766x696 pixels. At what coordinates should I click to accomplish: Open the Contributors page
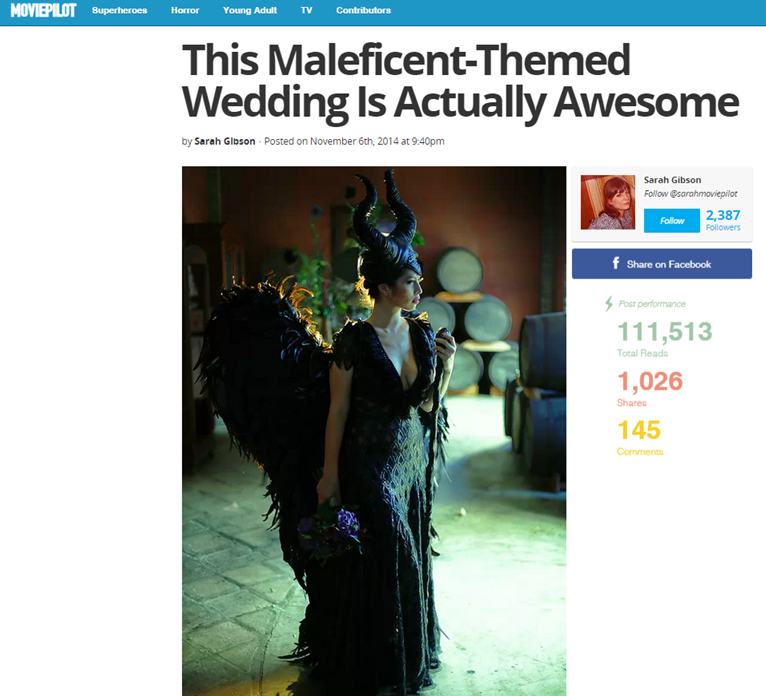[363, 10]
